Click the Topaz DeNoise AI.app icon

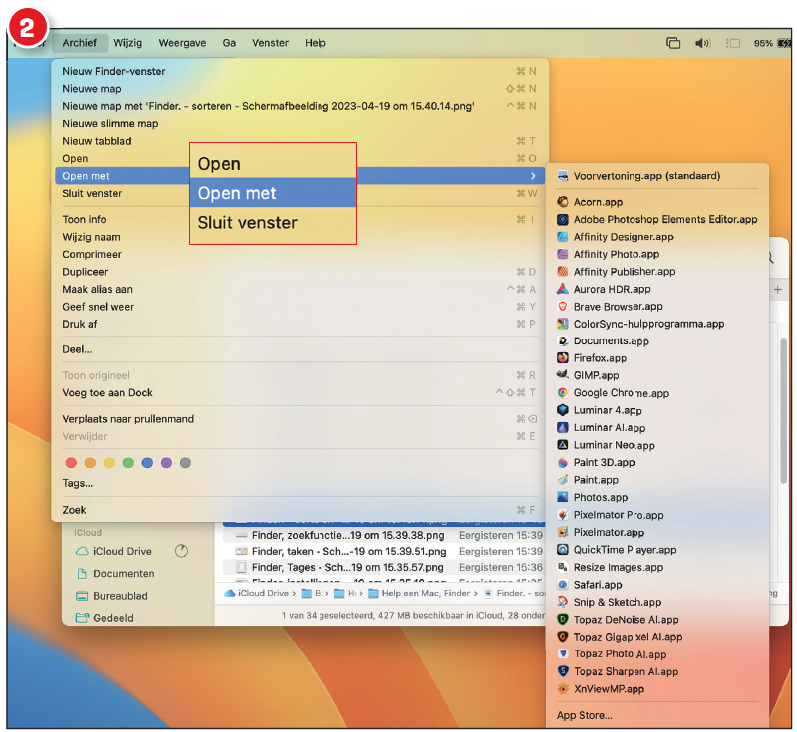[562, 619]
